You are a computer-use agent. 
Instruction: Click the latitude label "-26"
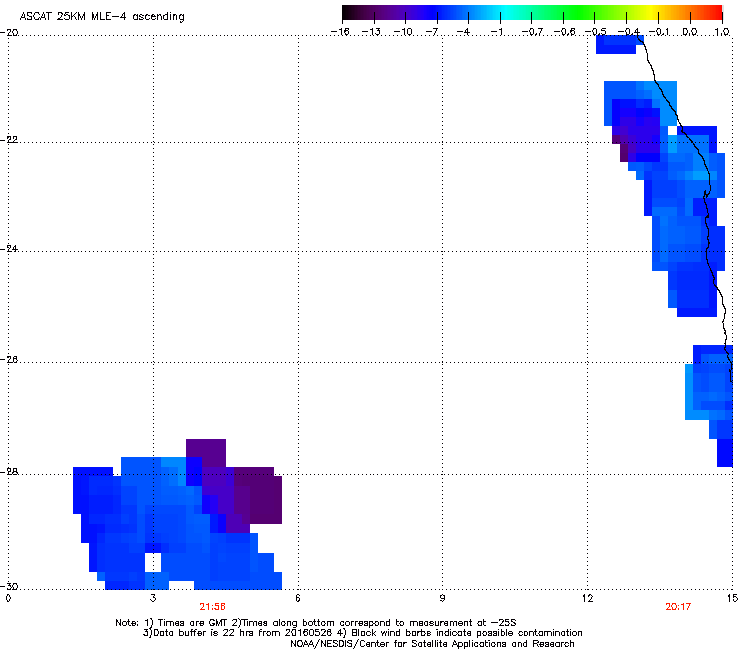tap(8, 360)
